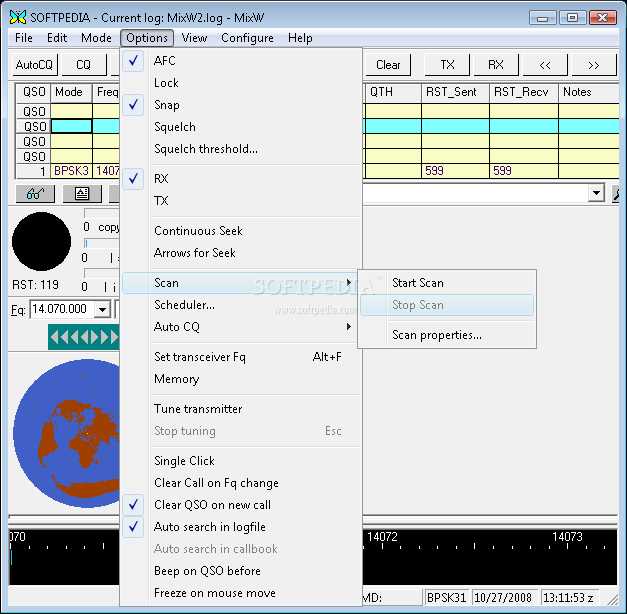Open the dropdown arrow beside the wide text field
The height and width of the screenshot is (614, 627).
[596, 194]
